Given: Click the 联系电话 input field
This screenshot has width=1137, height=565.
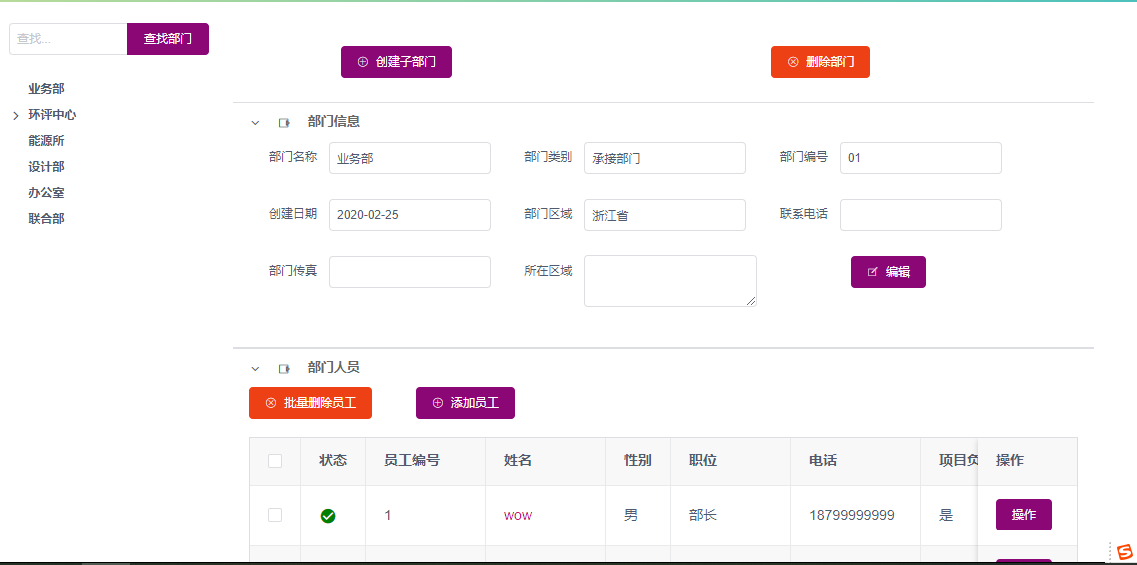Looking at the screenshot, I should coord(920,215).
